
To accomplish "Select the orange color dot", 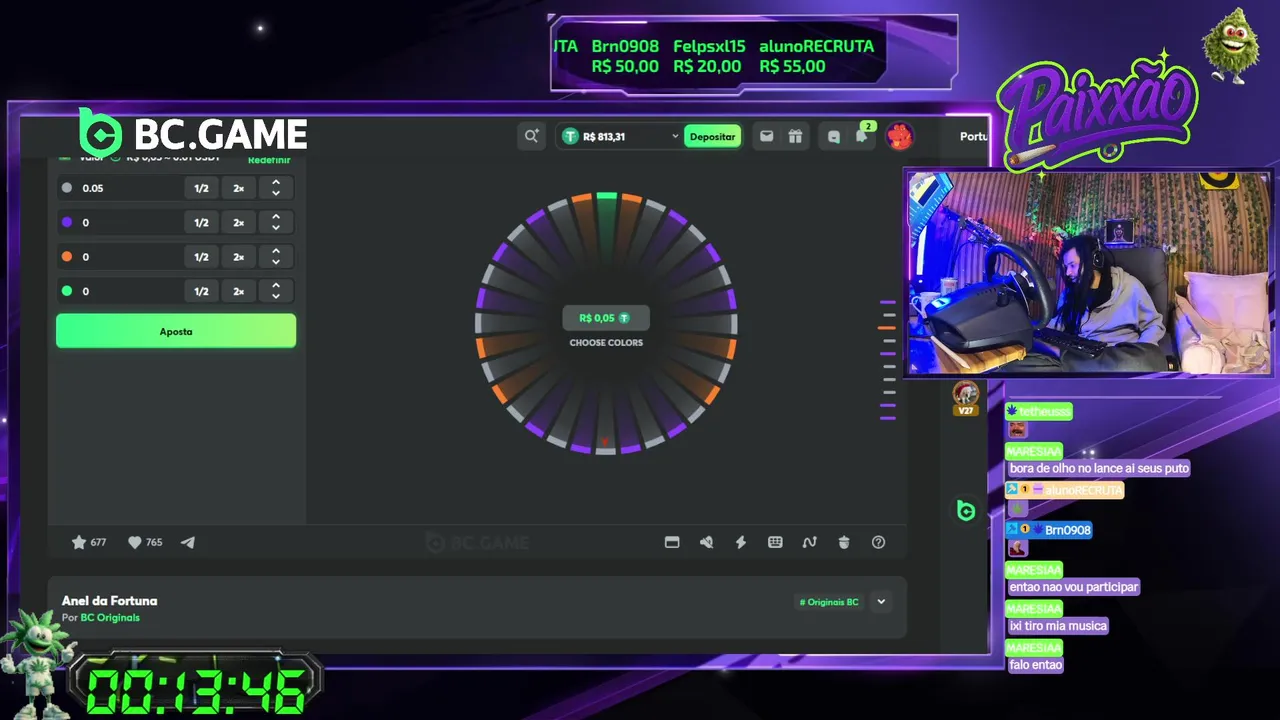I will pyautogui.click(x=67, y=257).
